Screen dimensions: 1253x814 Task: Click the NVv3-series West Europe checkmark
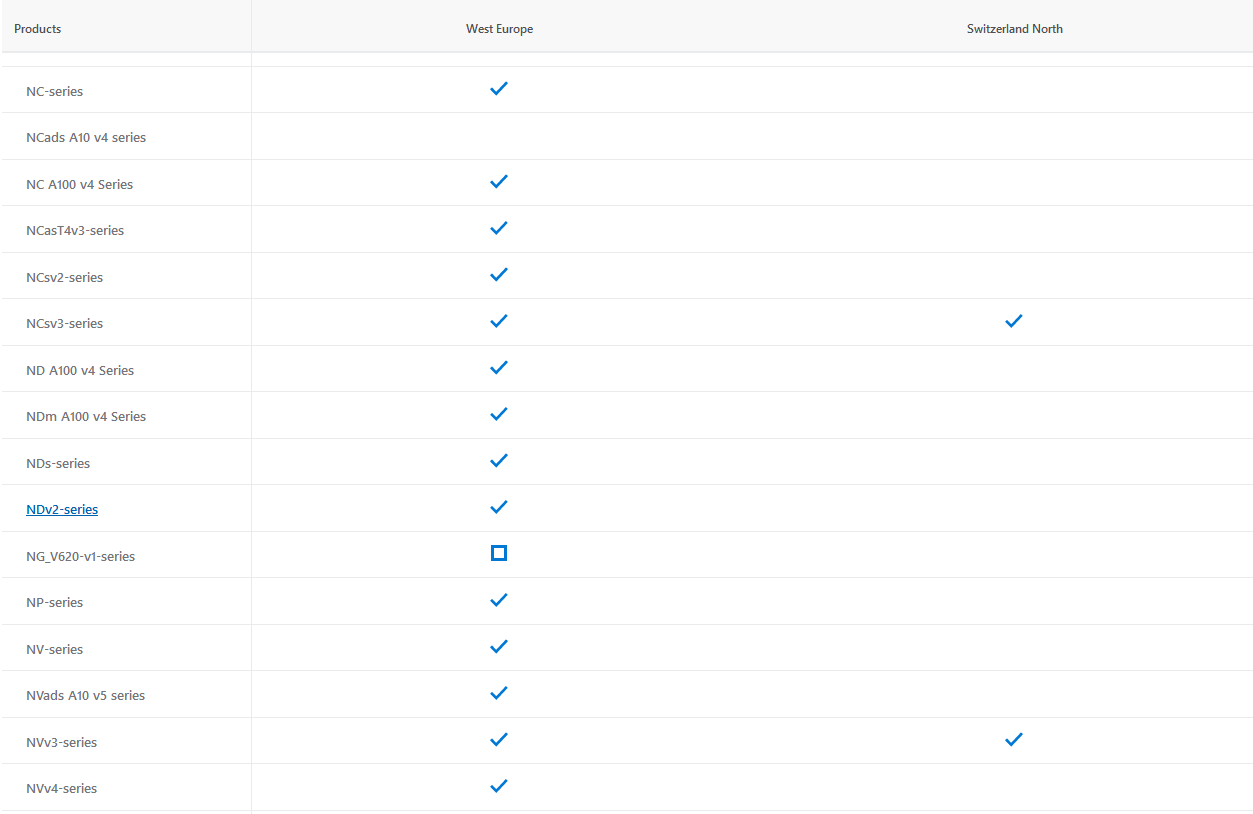[x=499, y=739]
